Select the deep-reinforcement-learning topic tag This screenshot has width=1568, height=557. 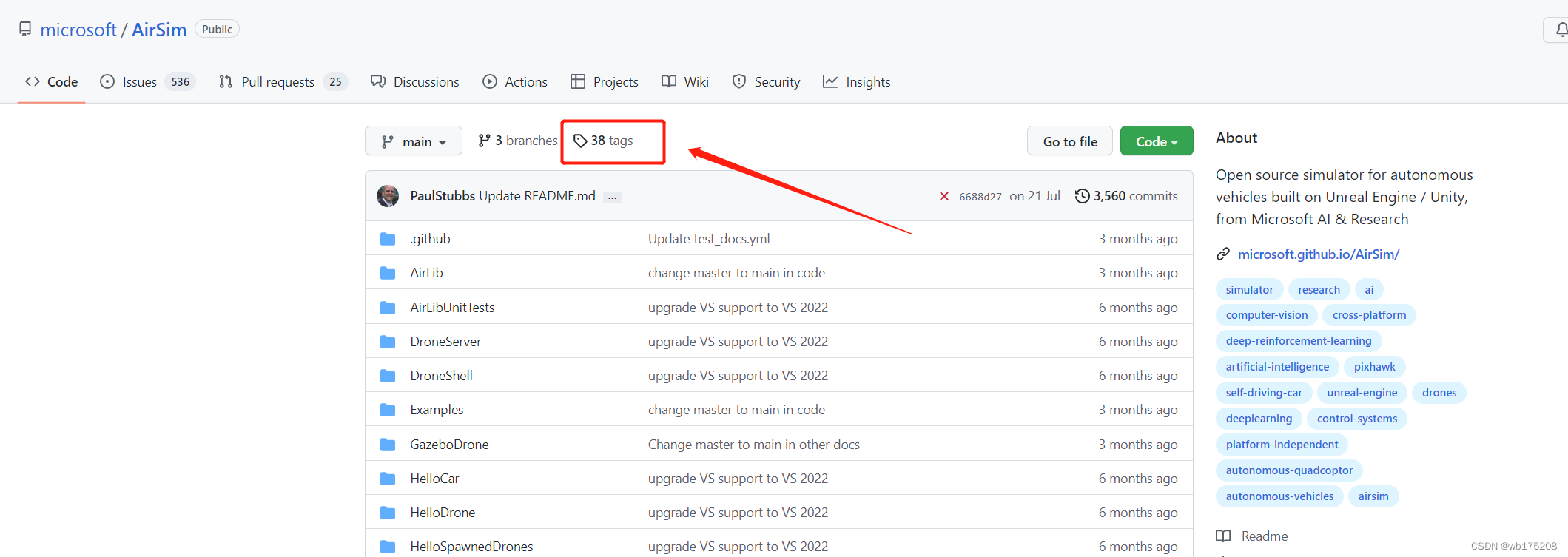click(1298, 341)
